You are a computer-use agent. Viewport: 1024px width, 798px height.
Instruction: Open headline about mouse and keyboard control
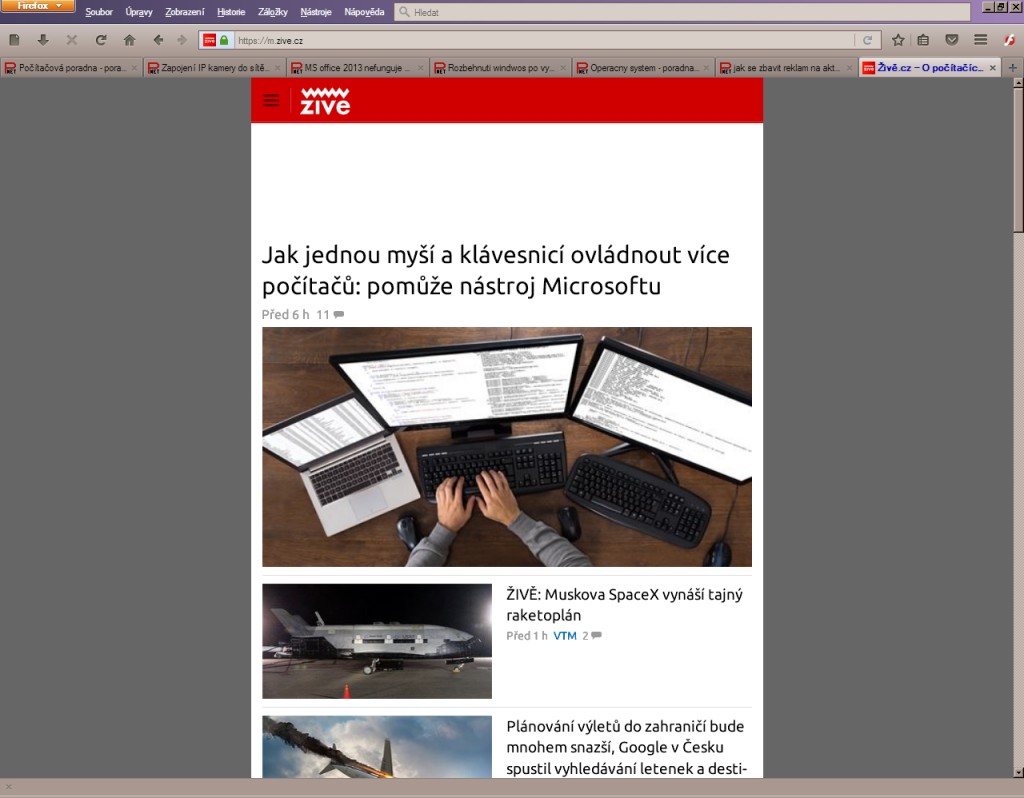(495, 270)
